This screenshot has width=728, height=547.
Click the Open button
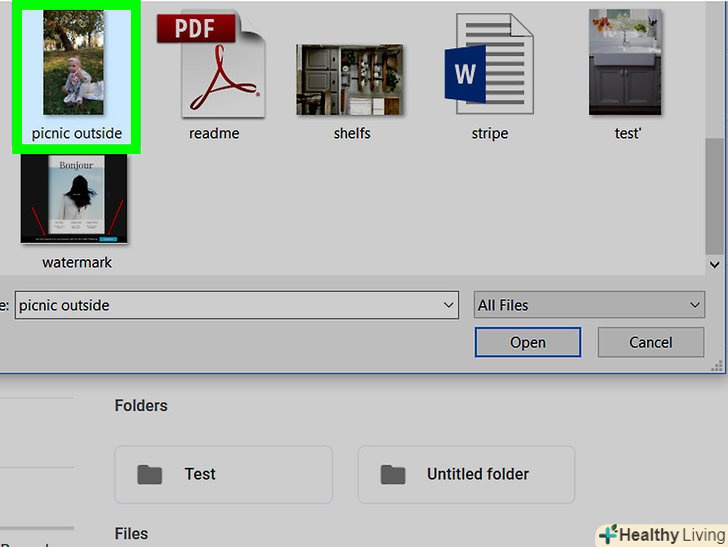tap(527, 342)
